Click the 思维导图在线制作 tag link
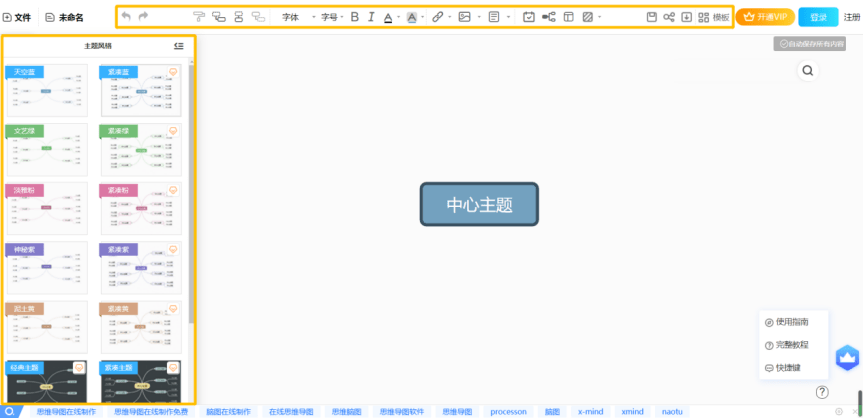The image size is (863, 418). (67, 411)
